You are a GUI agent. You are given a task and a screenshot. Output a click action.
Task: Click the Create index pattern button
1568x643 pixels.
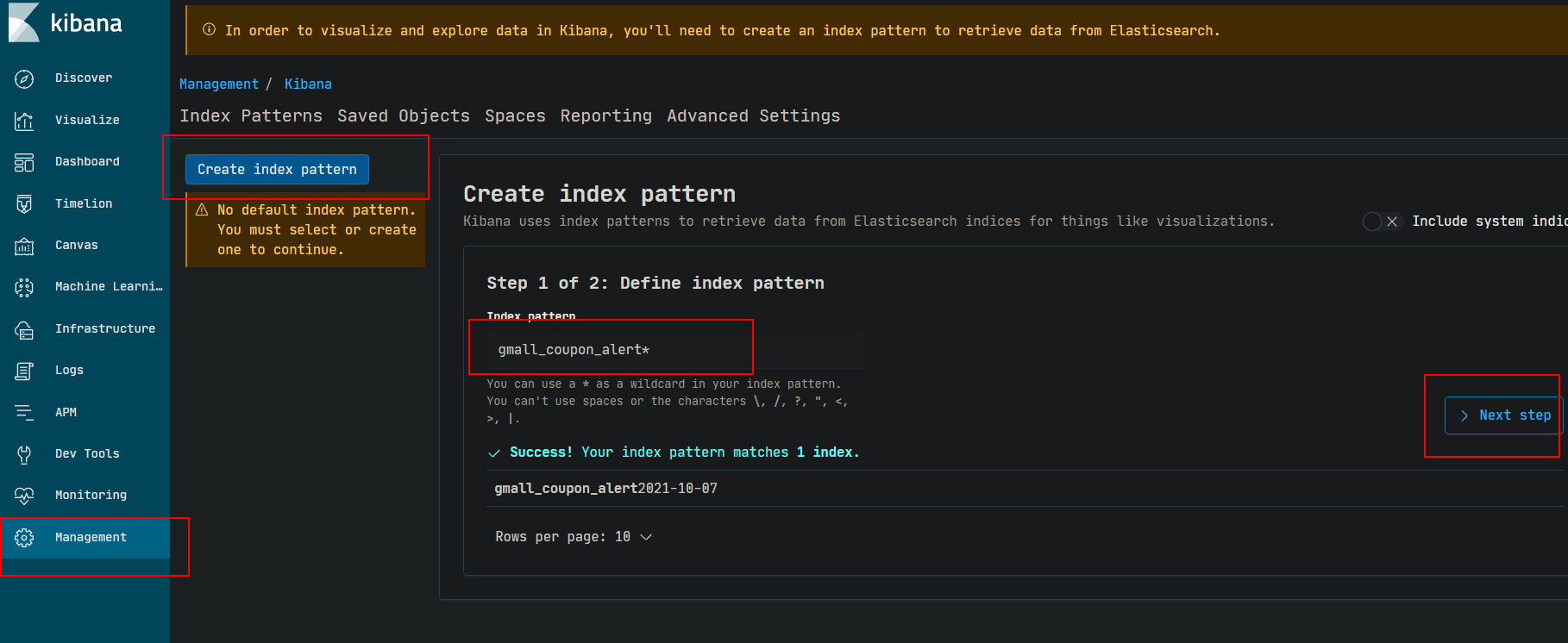(x=277, y=170)
